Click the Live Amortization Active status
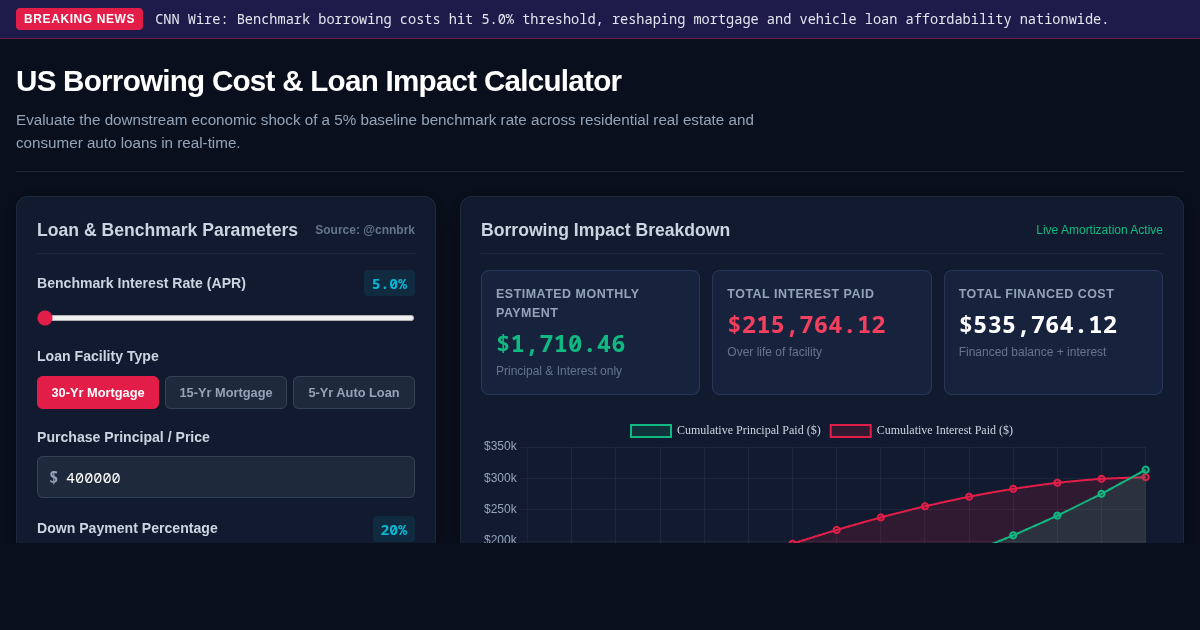The width and height of the screenshot is (1200, 630). coord(1099,230)
